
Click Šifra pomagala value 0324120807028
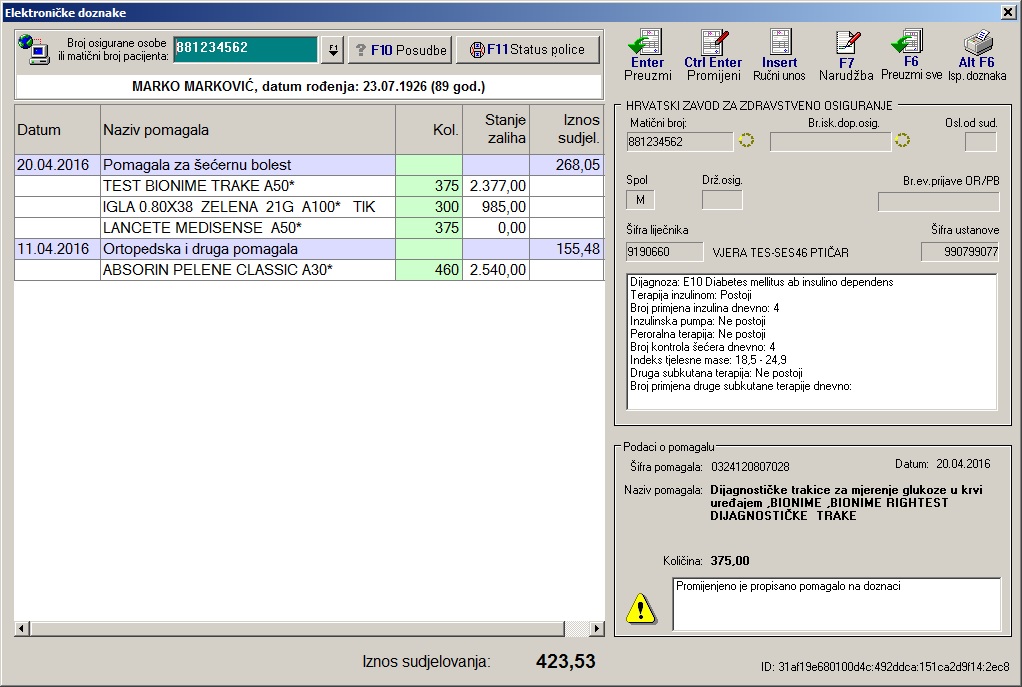(750, 467)
